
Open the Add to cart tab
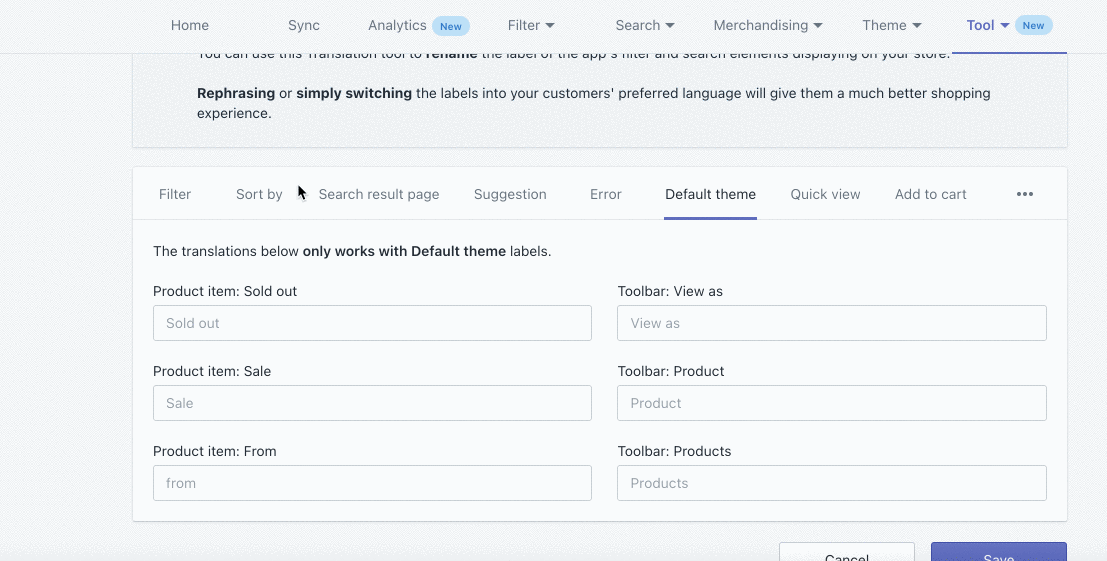coord(931,194)
